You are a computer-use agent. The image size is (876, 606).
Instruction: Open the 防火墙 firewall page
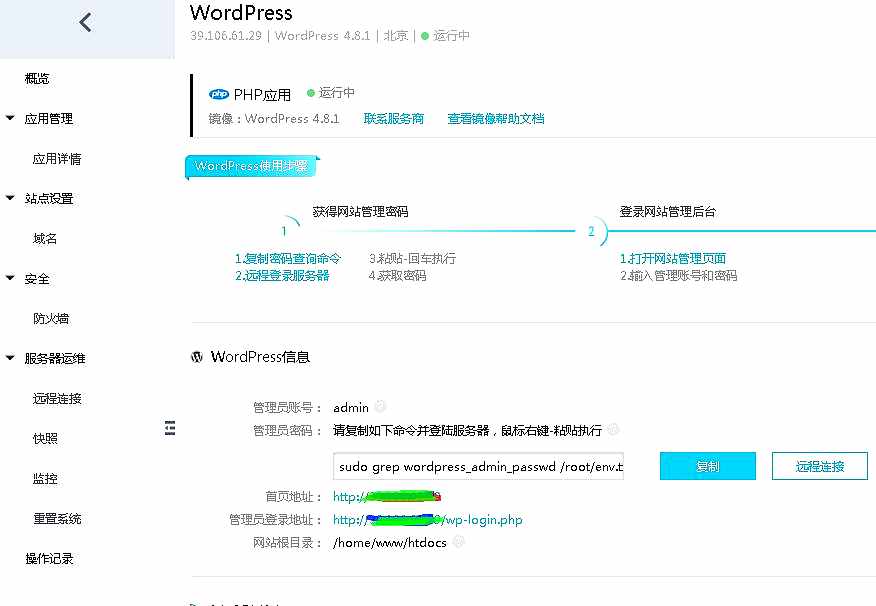(x=51, y=319)
